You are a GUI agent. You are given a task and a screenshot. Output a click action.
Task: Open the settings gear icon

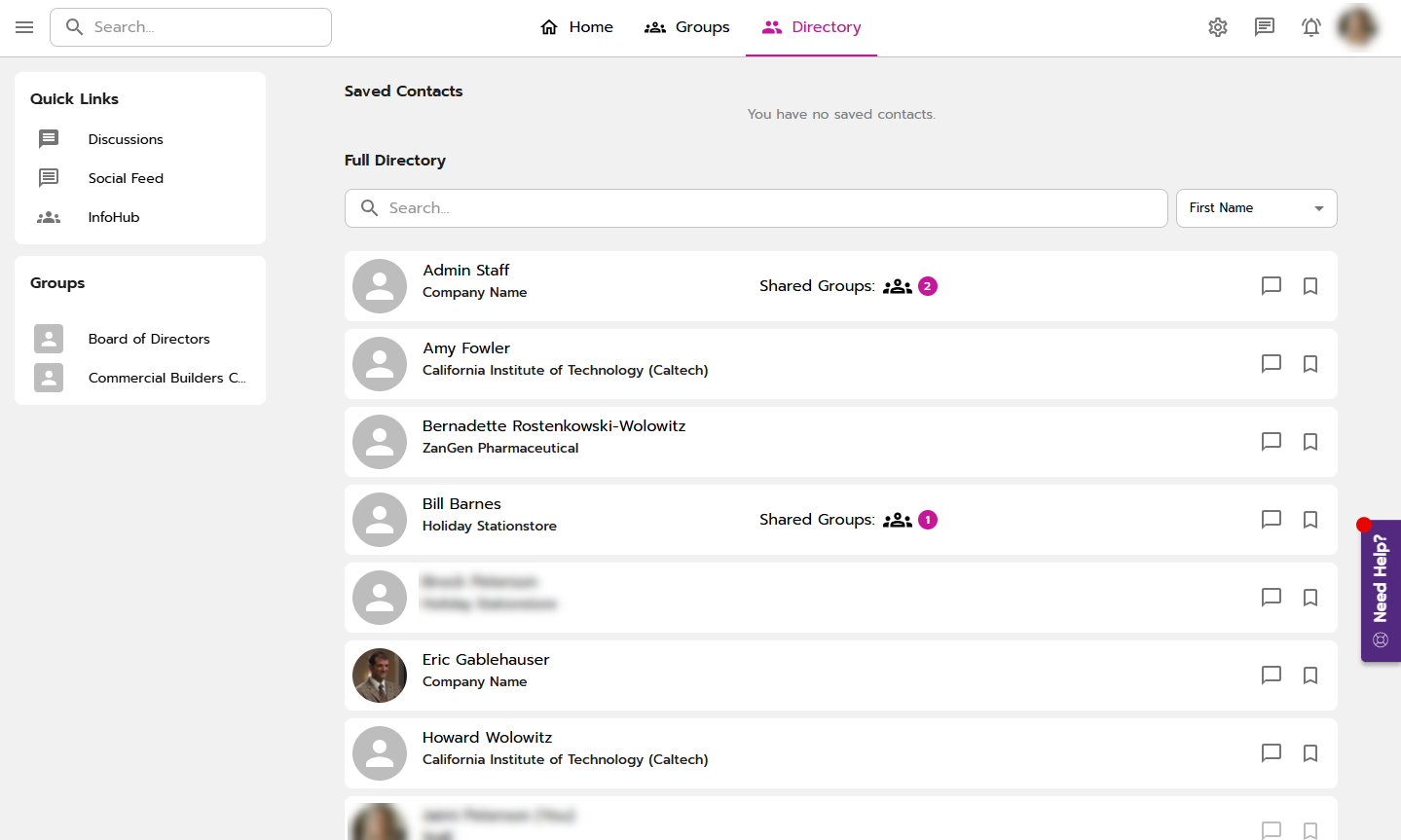(1218, 27)
